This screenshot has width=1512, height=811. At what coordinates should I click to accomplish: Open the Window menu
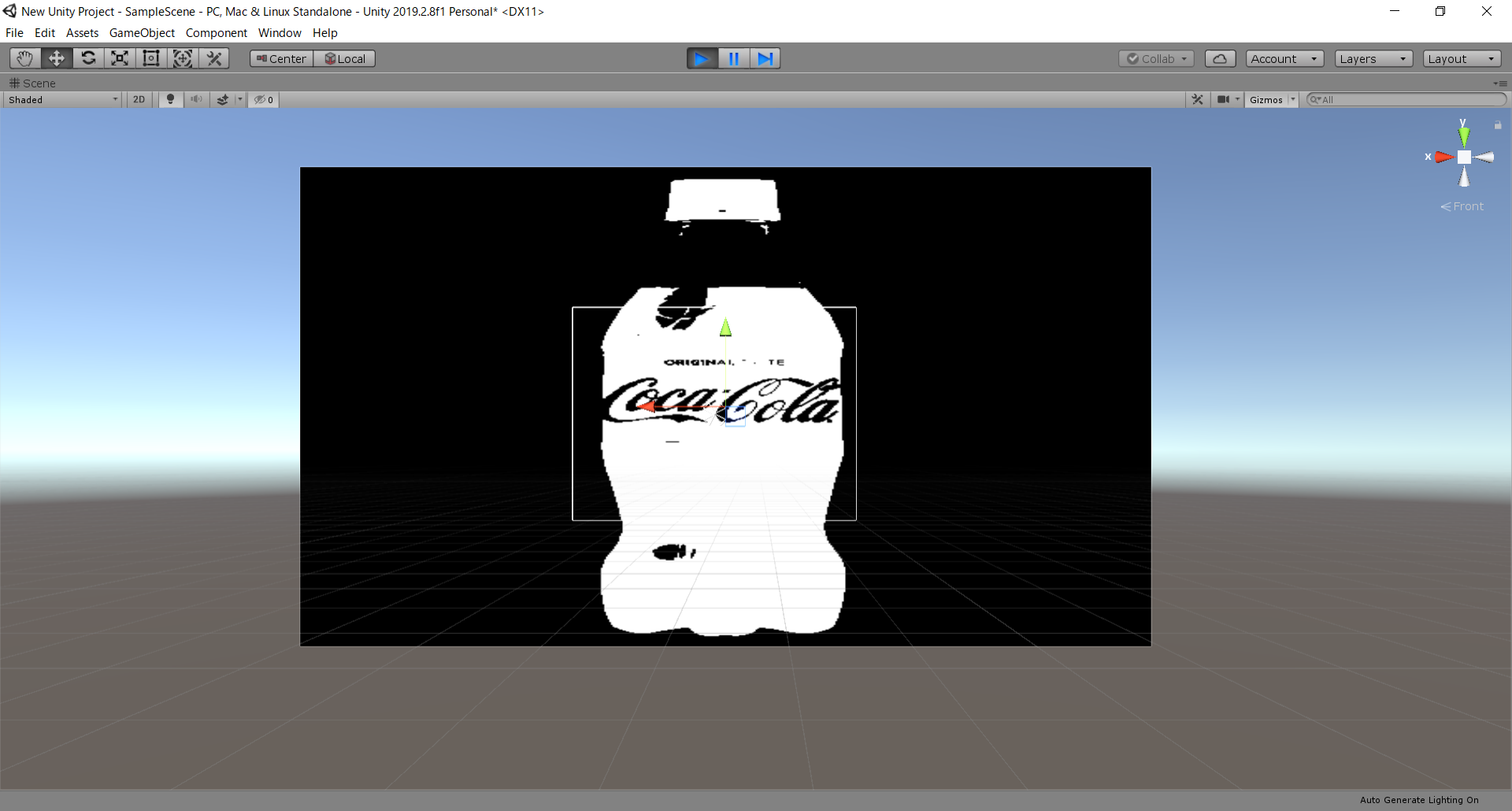pyautogui.click(x=280, y=33)
